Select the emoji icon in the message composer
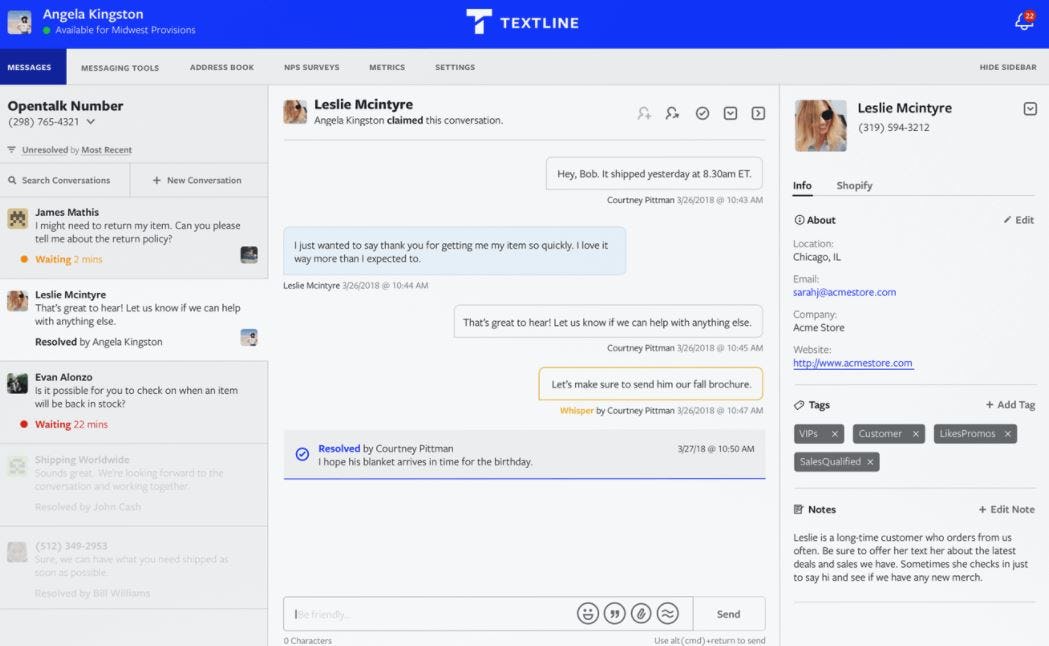 pos(588,612)
